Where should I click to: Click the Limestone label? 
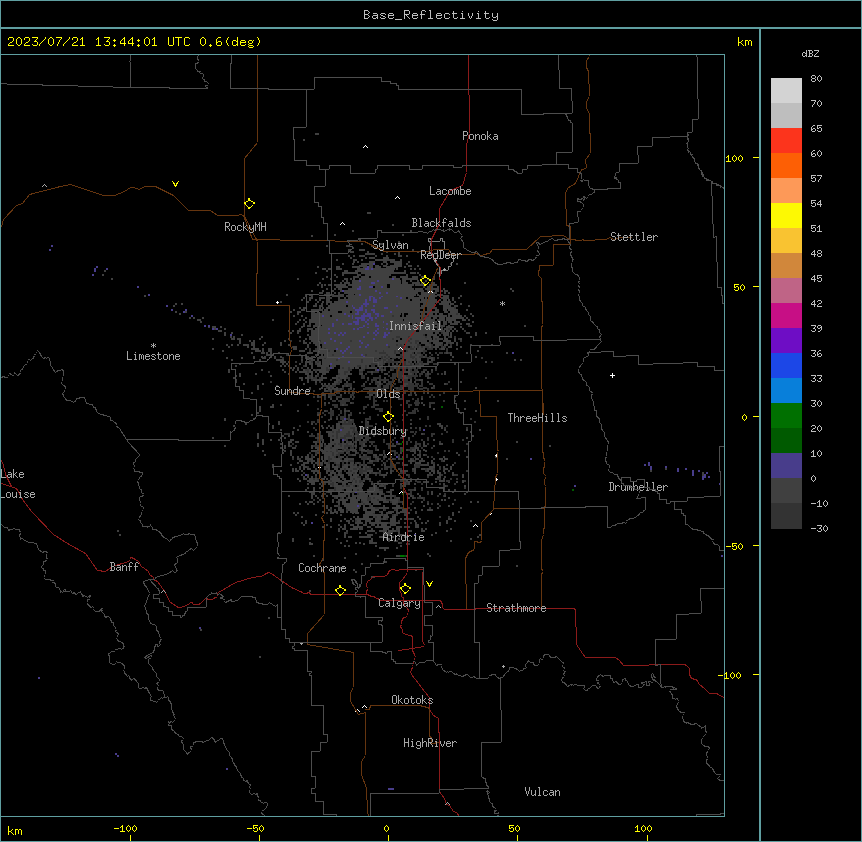pyautogui.click(x=153, y=356)
